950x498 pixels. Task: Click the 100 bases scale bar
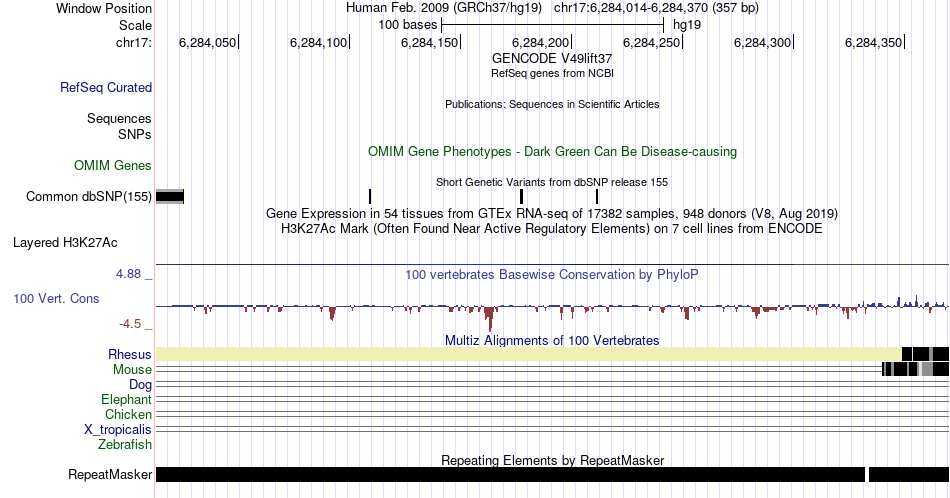click(553, 25)
